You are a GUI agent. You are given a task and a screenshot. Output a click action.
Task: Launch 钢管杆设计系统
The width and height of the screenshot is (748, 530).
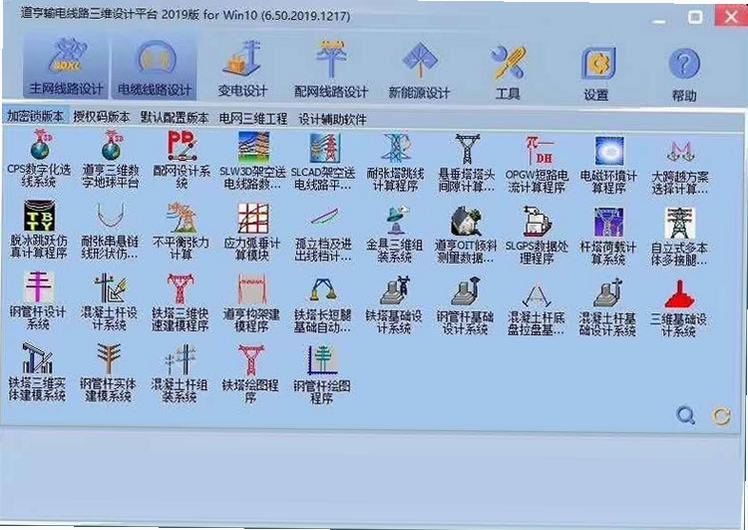pyautogui.click(x=38, y=300)
